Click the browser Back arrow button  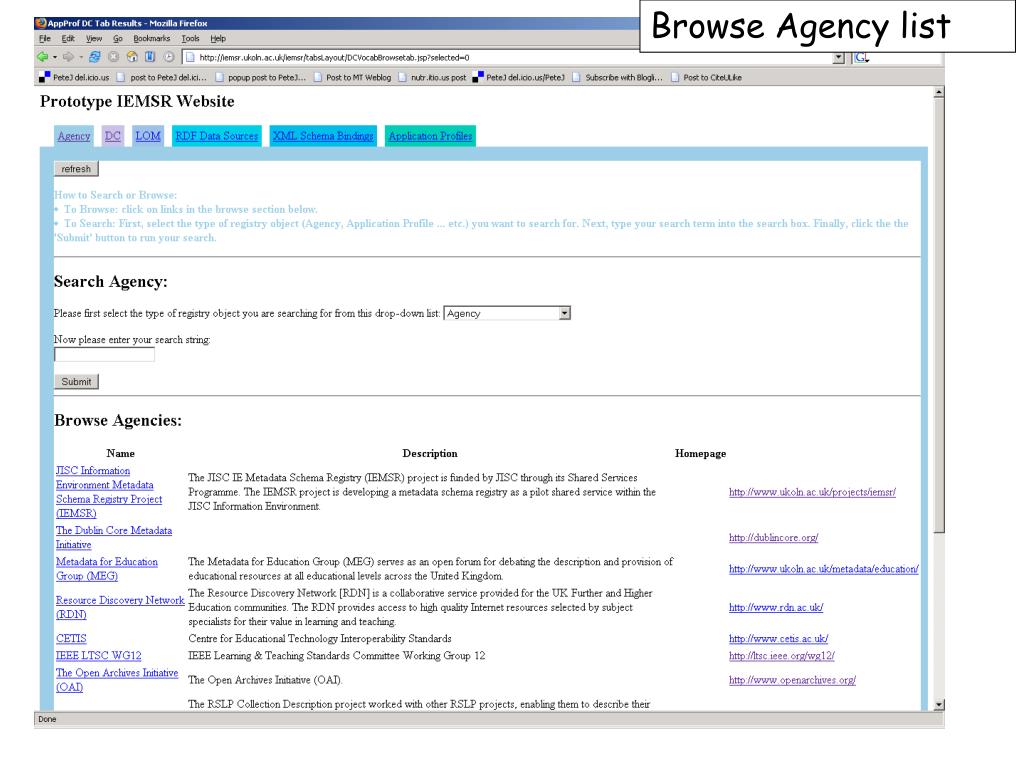[x=43, y=57]
